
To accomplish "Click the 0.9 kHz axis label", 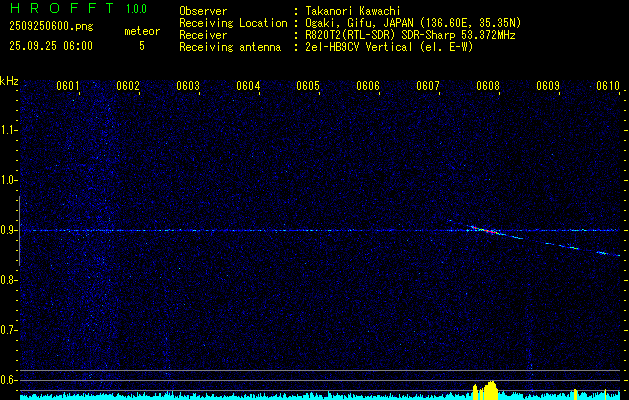I will pyautogui.click(x=8, y=230).
